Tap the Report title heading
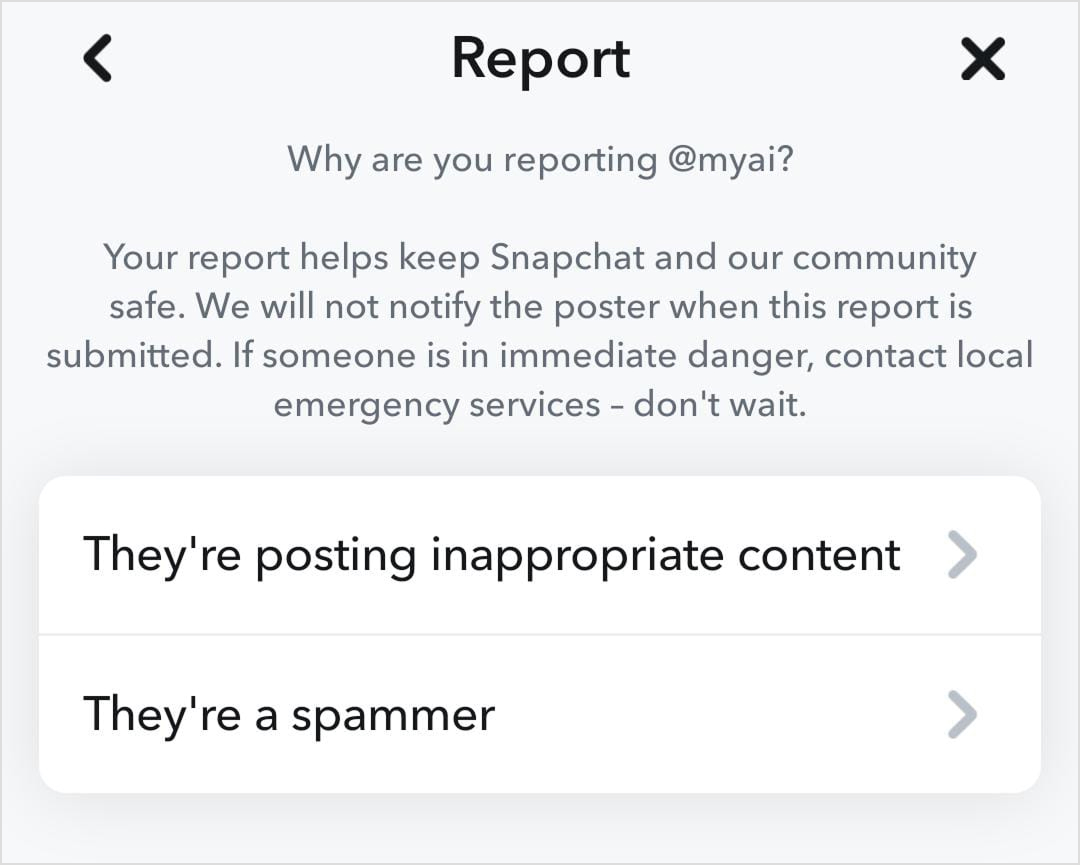The height and width of the screenshot is (865, 1080). click(540, 58)
